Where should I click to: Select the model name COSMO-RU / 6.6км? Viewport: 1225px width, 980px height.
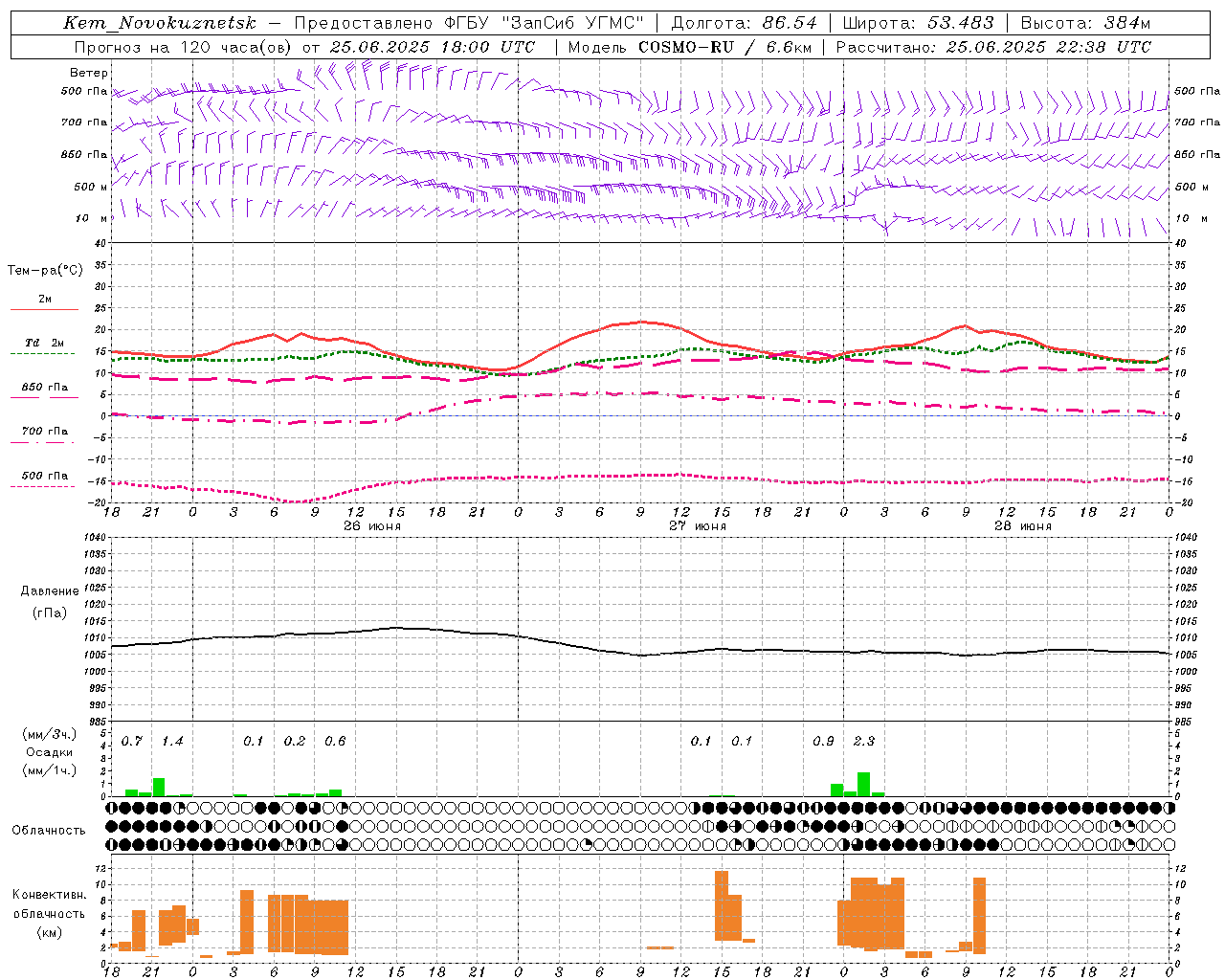click(725, 47)
